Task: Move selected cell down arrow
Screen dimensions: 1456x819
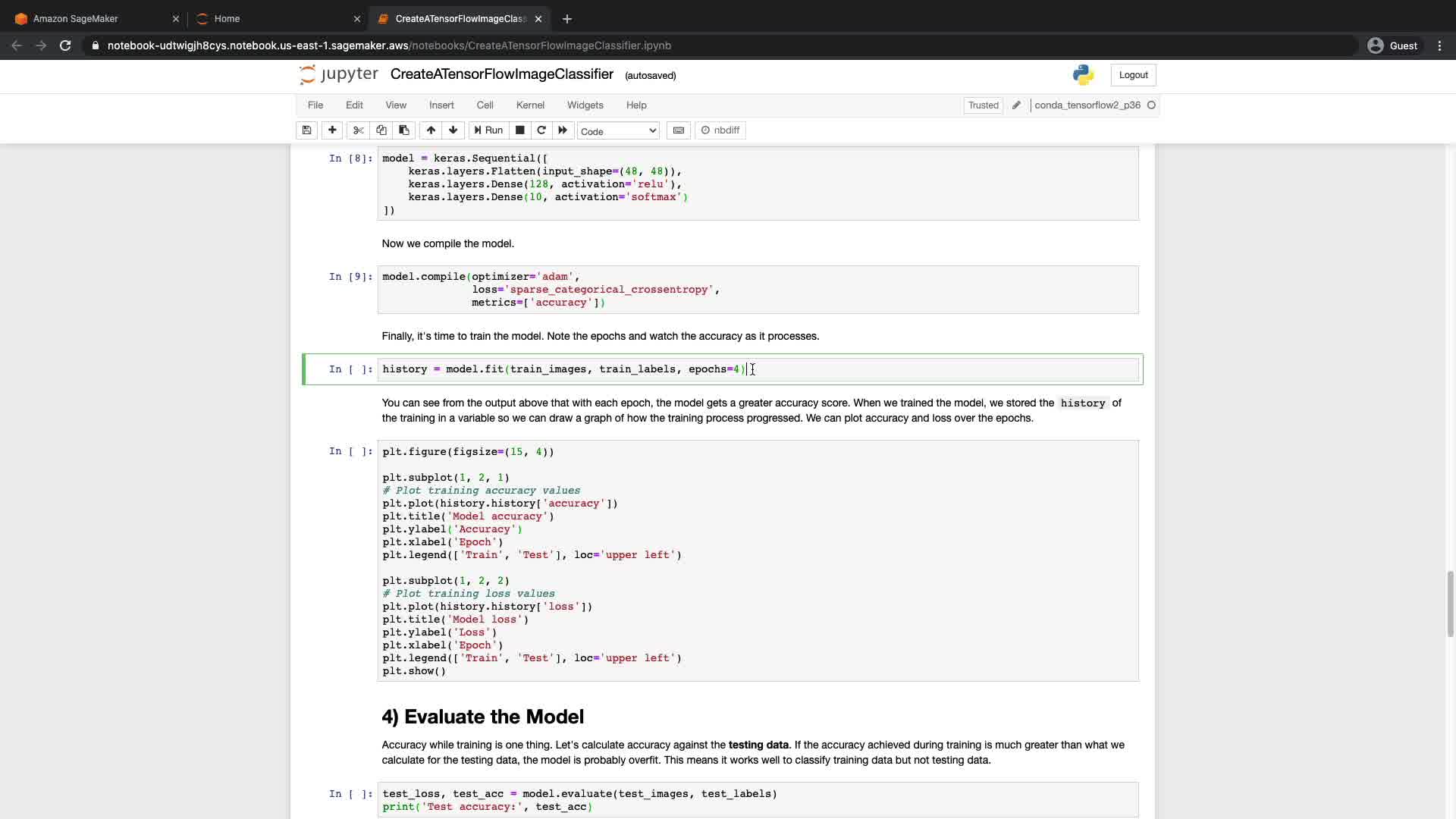Action: tap(453, 130)
